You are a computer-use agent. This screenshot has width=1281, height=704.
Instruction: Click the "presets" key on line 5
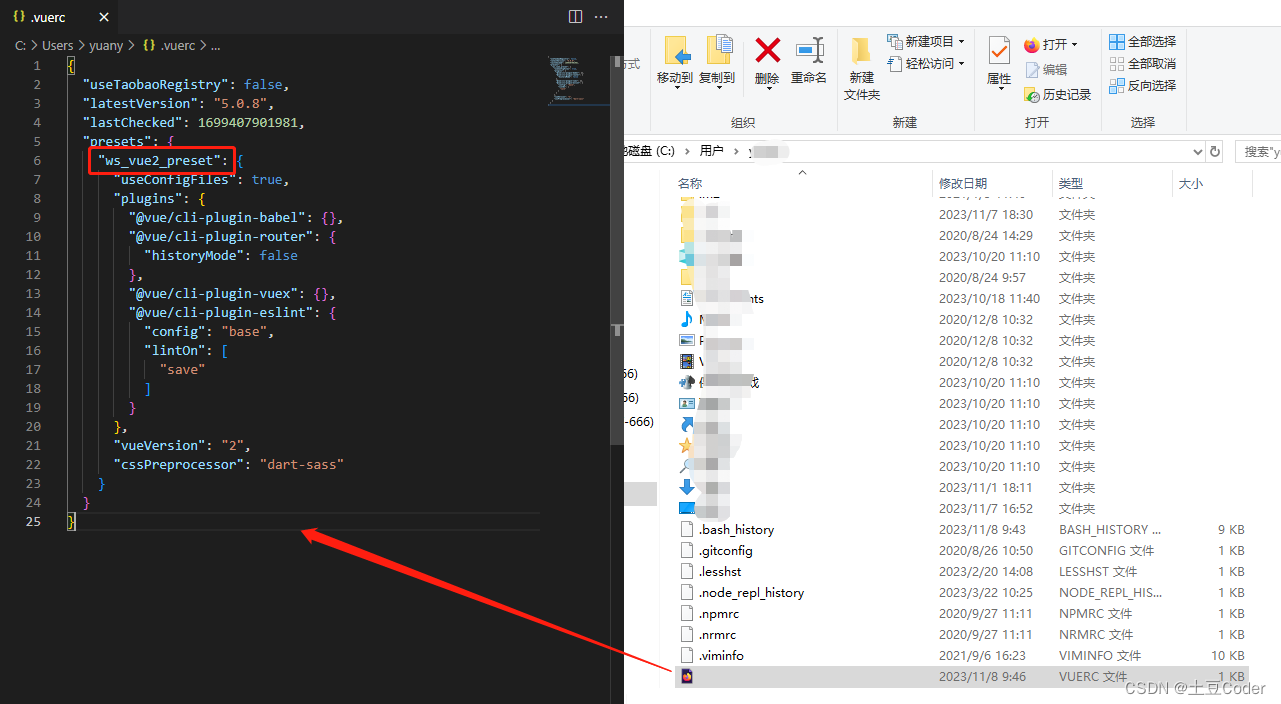click(117, 141)
